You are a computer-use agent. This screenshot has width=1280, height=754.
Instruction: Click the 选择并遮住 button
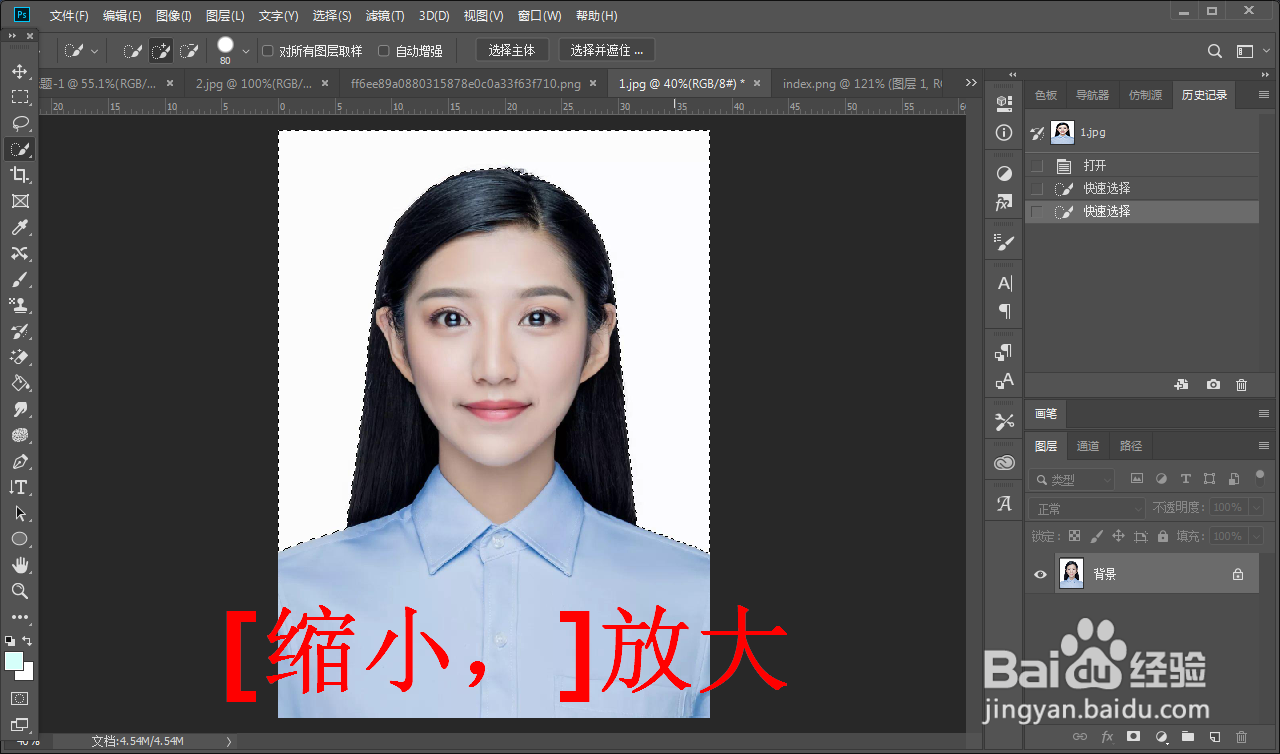click(x=606, y=48)
